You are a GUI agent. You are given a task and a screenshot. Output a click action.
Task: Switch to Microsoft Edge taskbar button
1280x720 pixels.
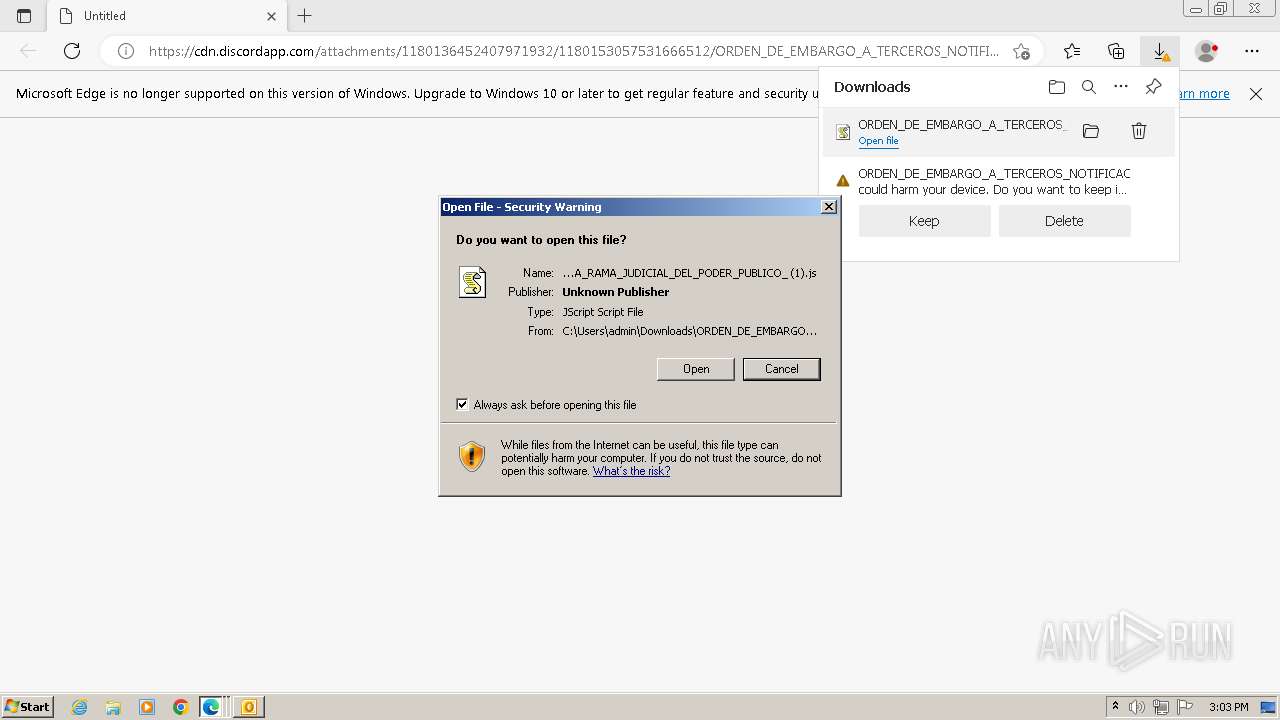pyautogui.click(x=213, y=707)
